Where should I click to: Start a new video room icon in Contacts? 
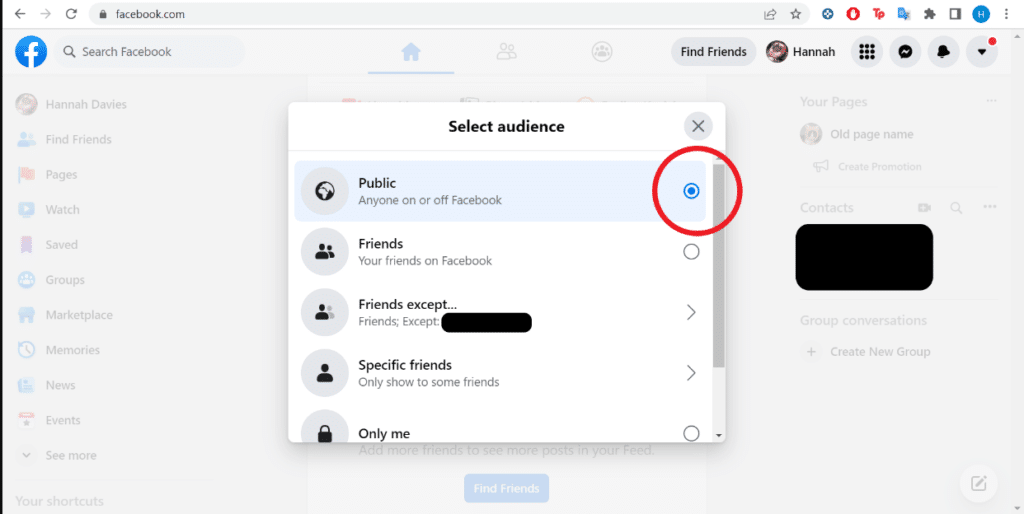[924, 208]
